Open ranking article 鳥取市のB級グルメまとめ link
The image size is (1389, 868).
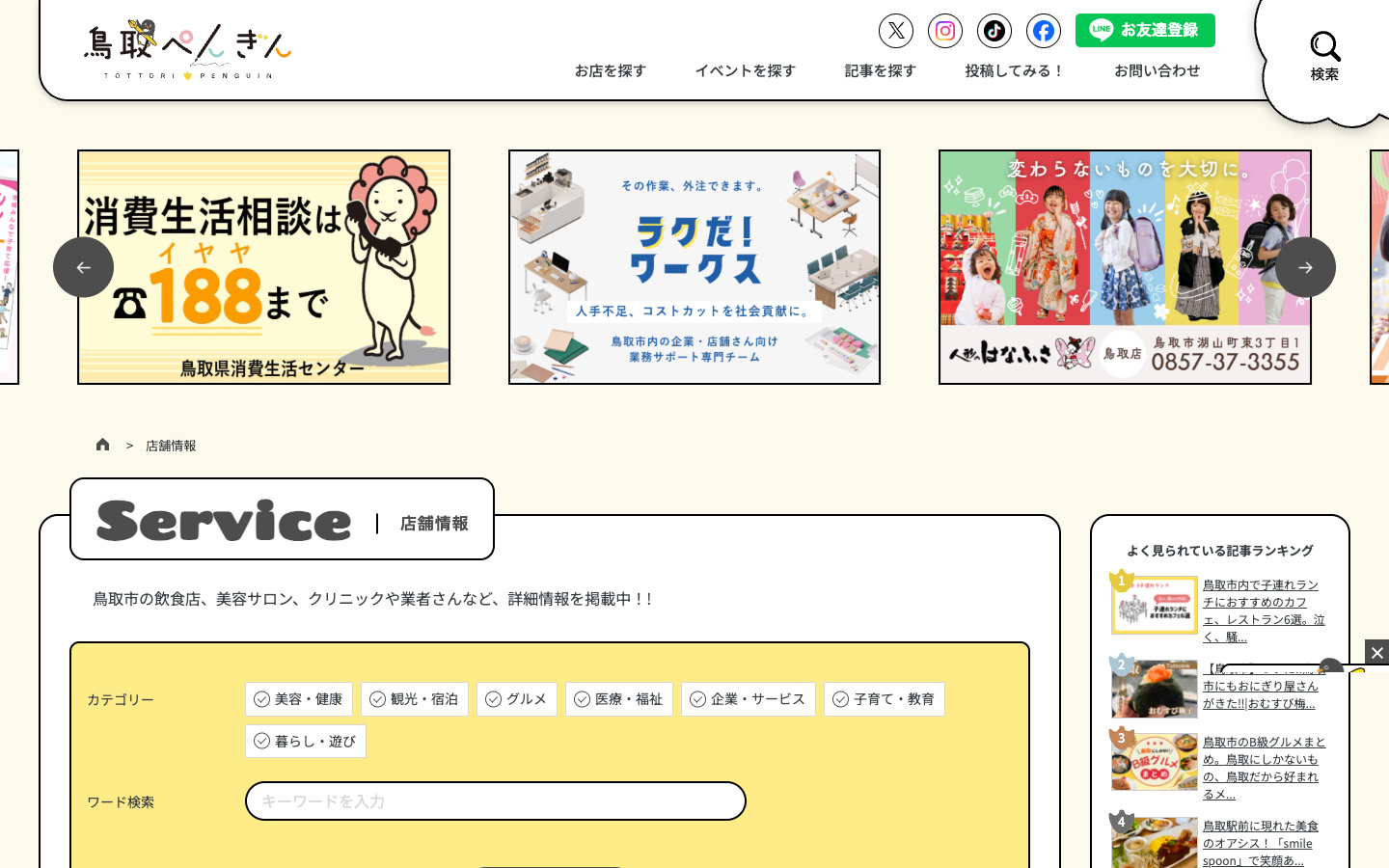pyautogui.click(x=1264, y=768)
